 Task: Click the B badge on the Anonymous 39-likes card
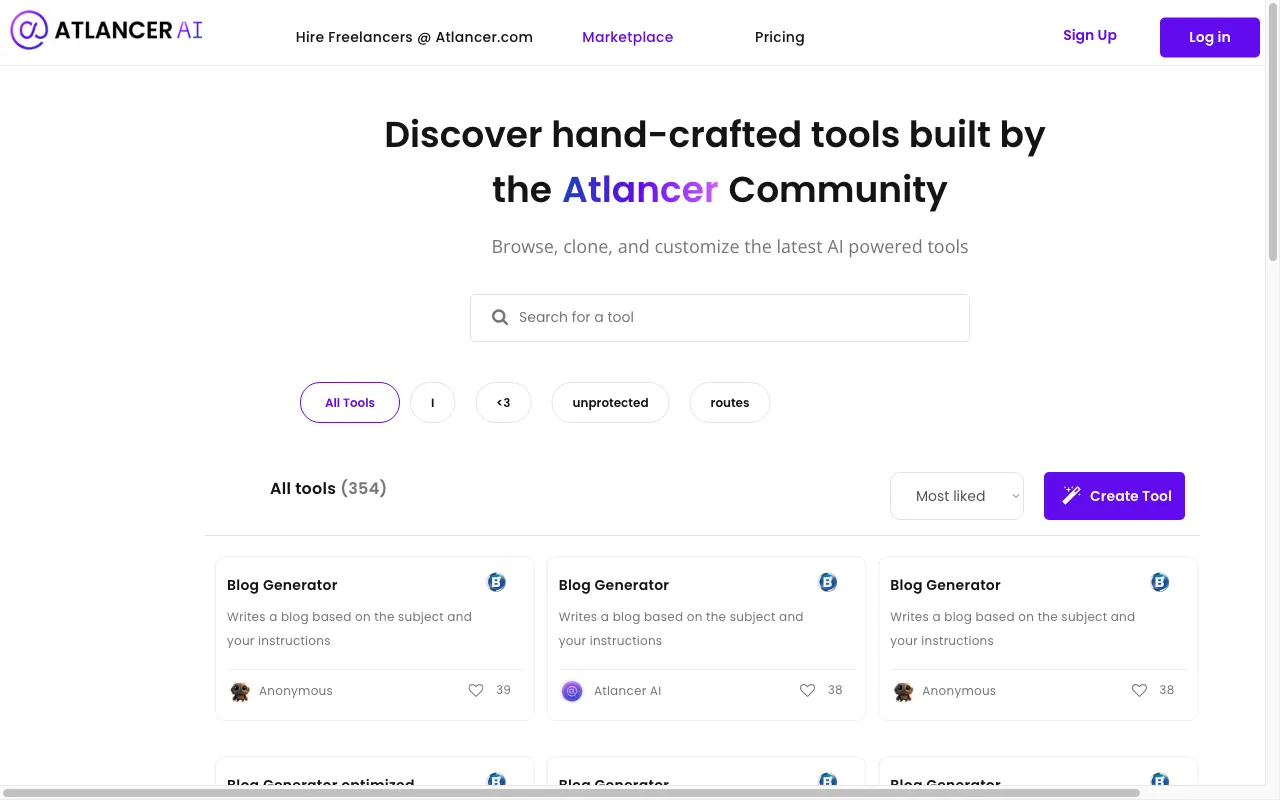pyautogui.click(x=496, y=582)
